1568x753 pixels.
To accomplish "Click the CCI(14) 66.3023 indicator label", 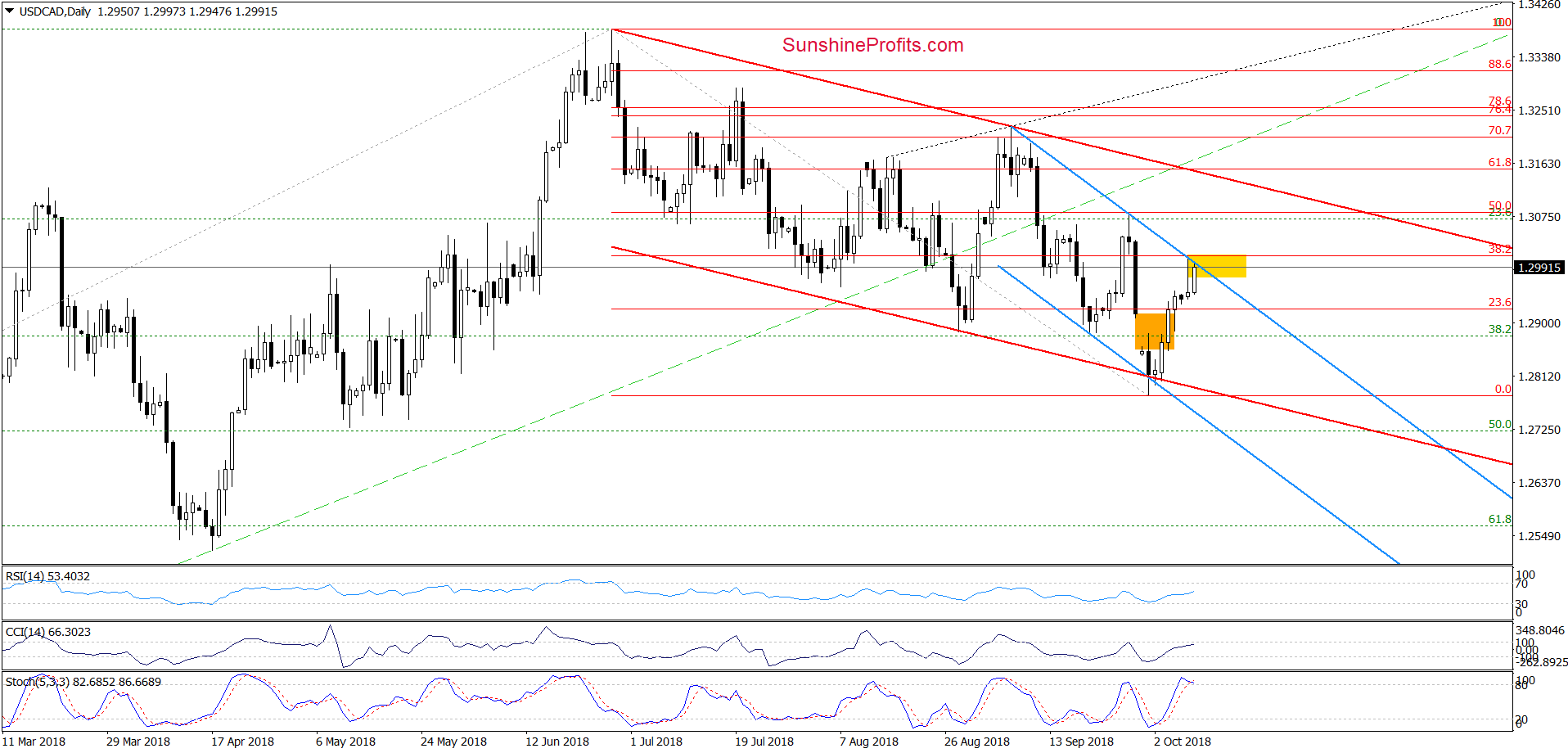I will click(x=47, y=632).
